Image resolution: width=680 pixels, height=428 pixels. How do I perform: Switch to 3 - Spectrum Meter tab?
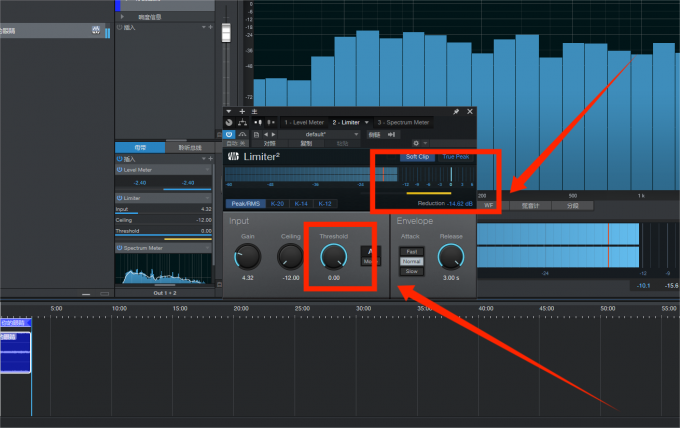coord(403,122)
